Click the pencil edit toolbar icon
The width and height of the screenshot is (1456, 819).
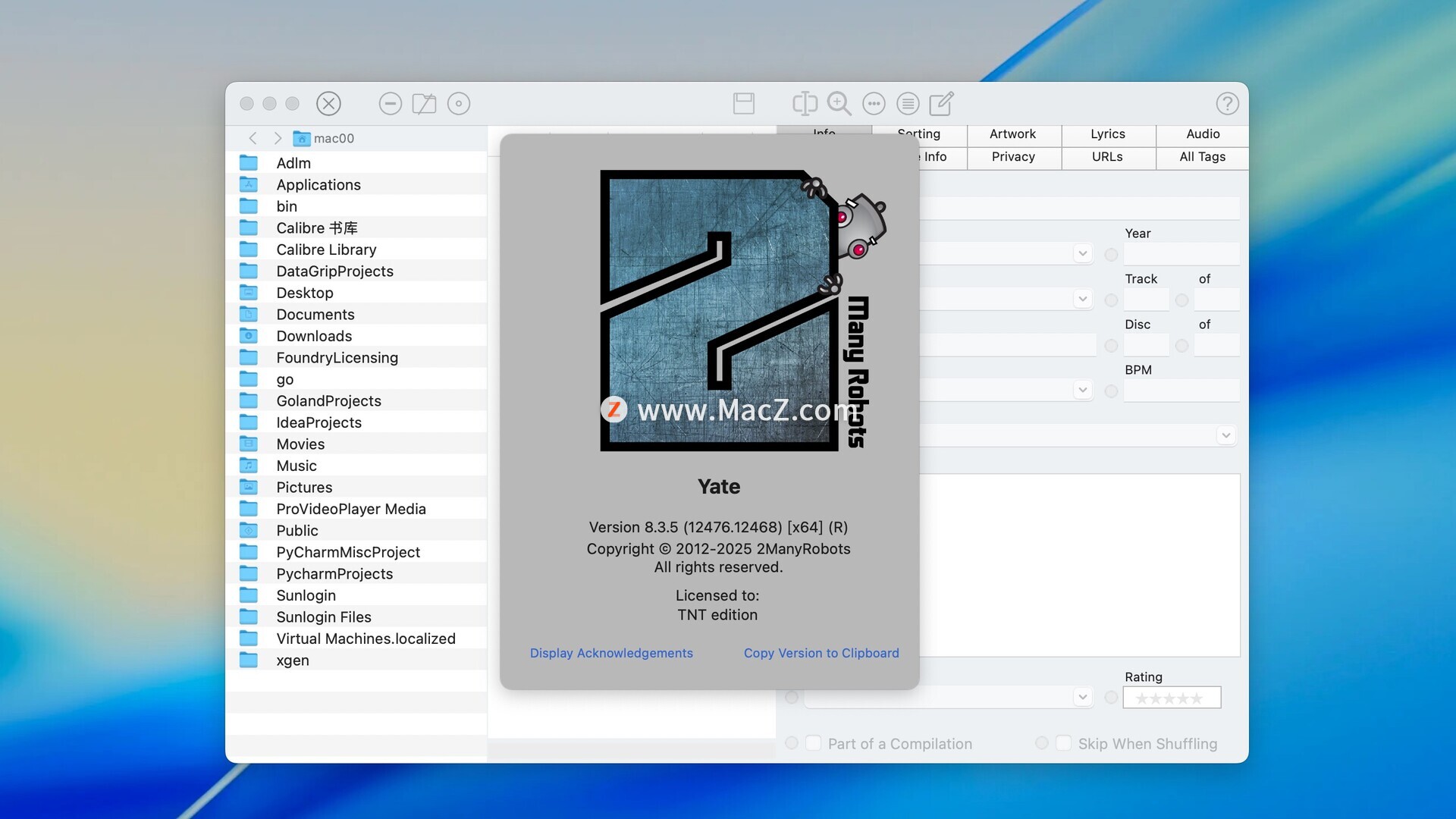coord(941,103)
